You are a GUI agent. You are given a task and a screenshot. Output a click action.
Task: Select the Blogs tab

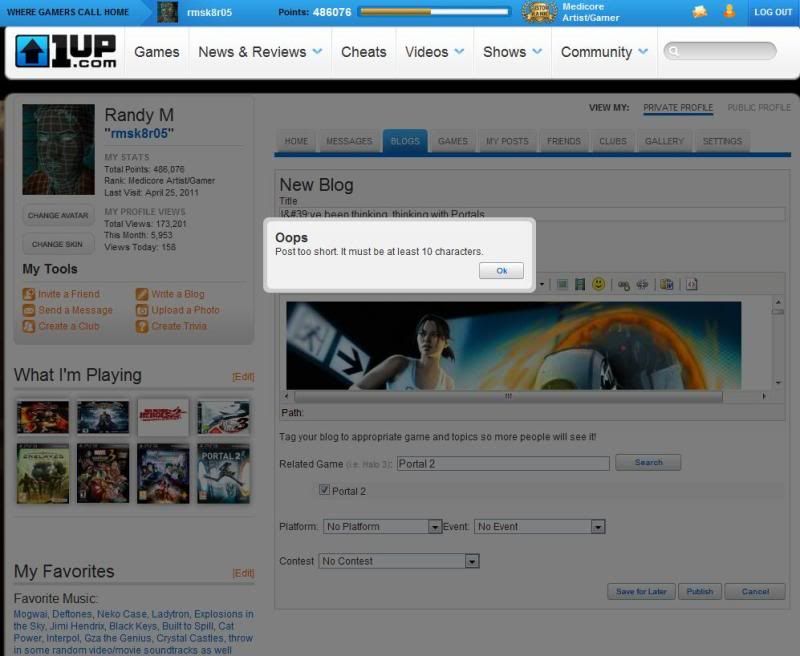pyautogui.click(x=405, y=141)
